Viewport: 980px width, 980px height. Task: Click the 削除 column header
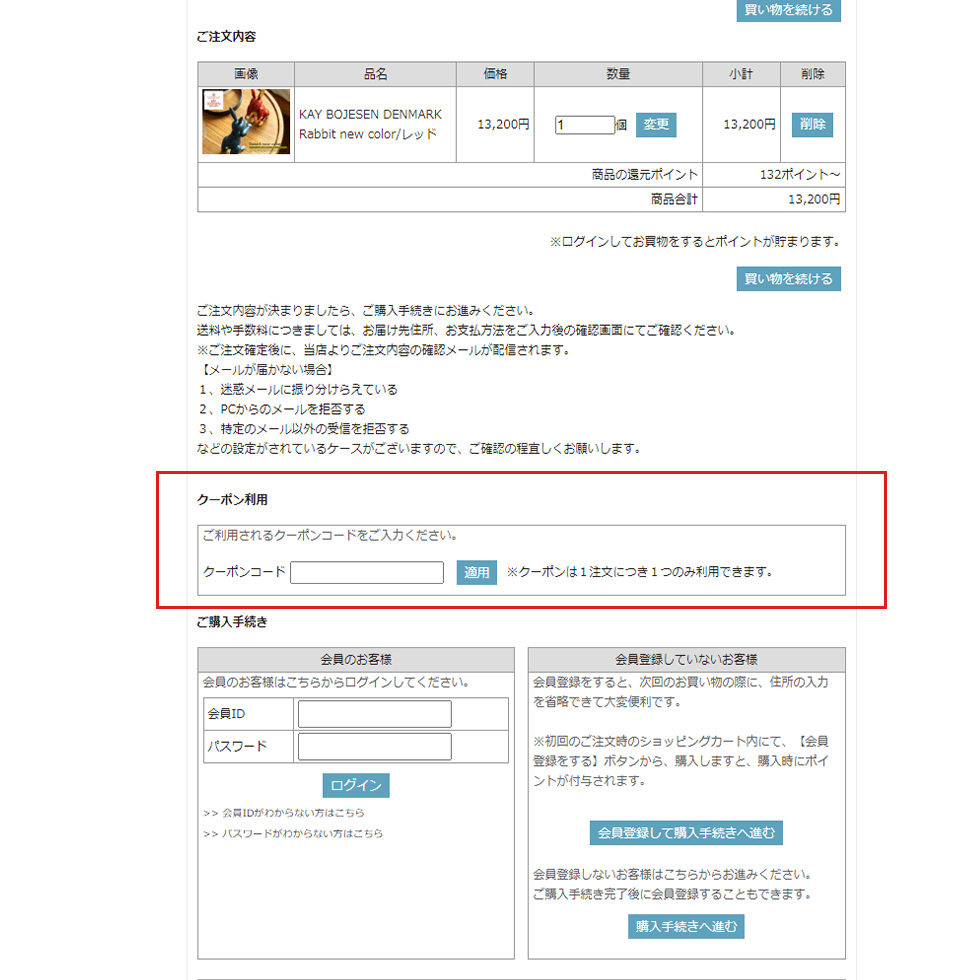pyautogui.click(x=812, y=74)
